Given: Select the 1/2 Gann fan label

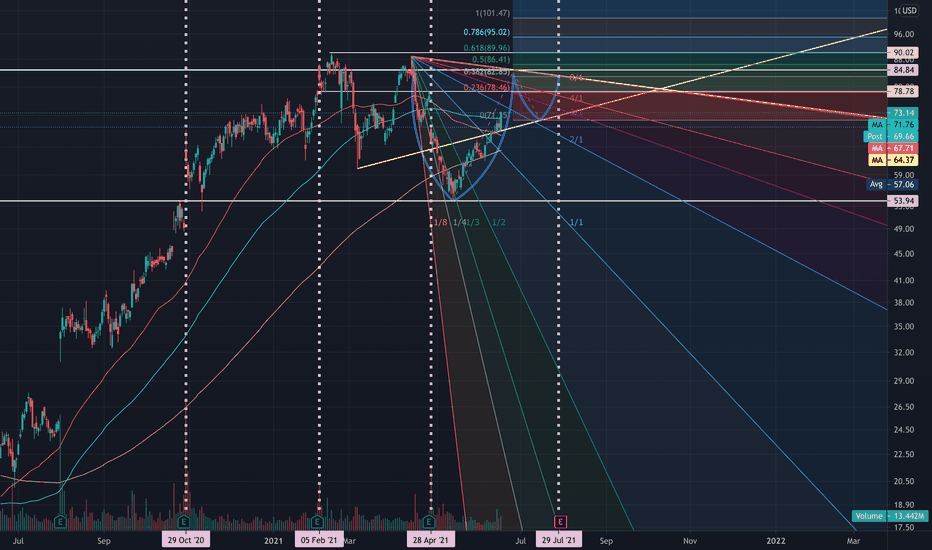Looking at the screenshot, I should 499,222.
